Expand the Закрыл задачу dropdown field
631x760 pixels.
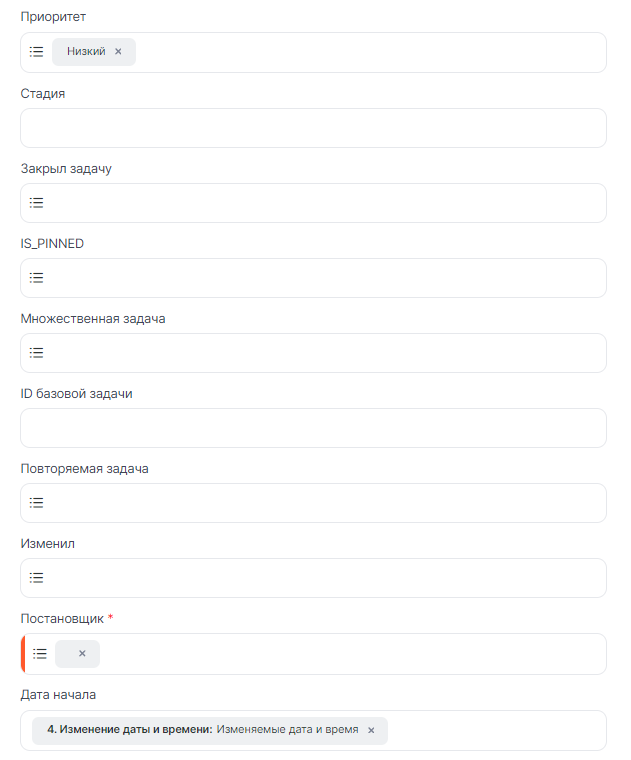(320, 203)
